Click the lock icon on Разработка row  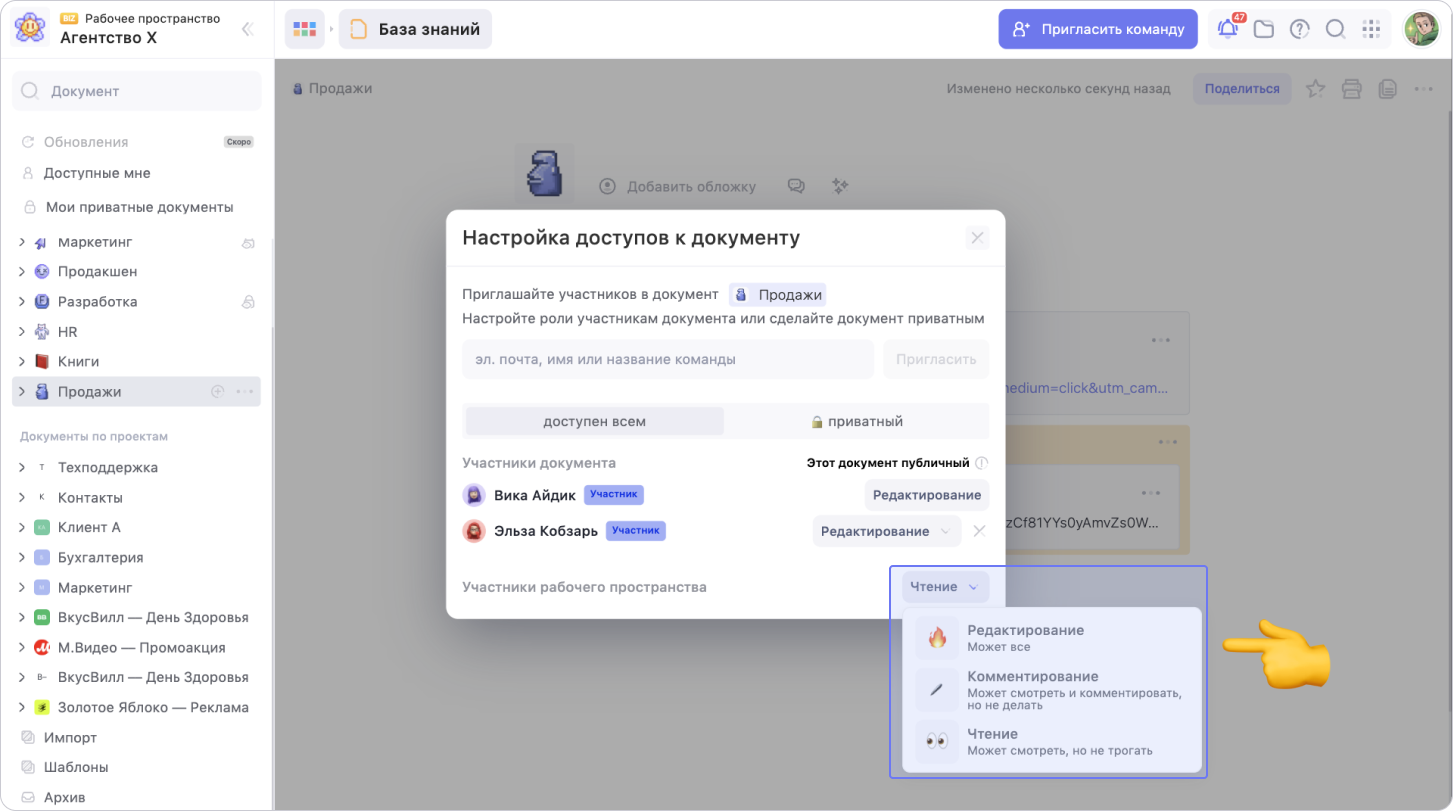pos(248,302)
